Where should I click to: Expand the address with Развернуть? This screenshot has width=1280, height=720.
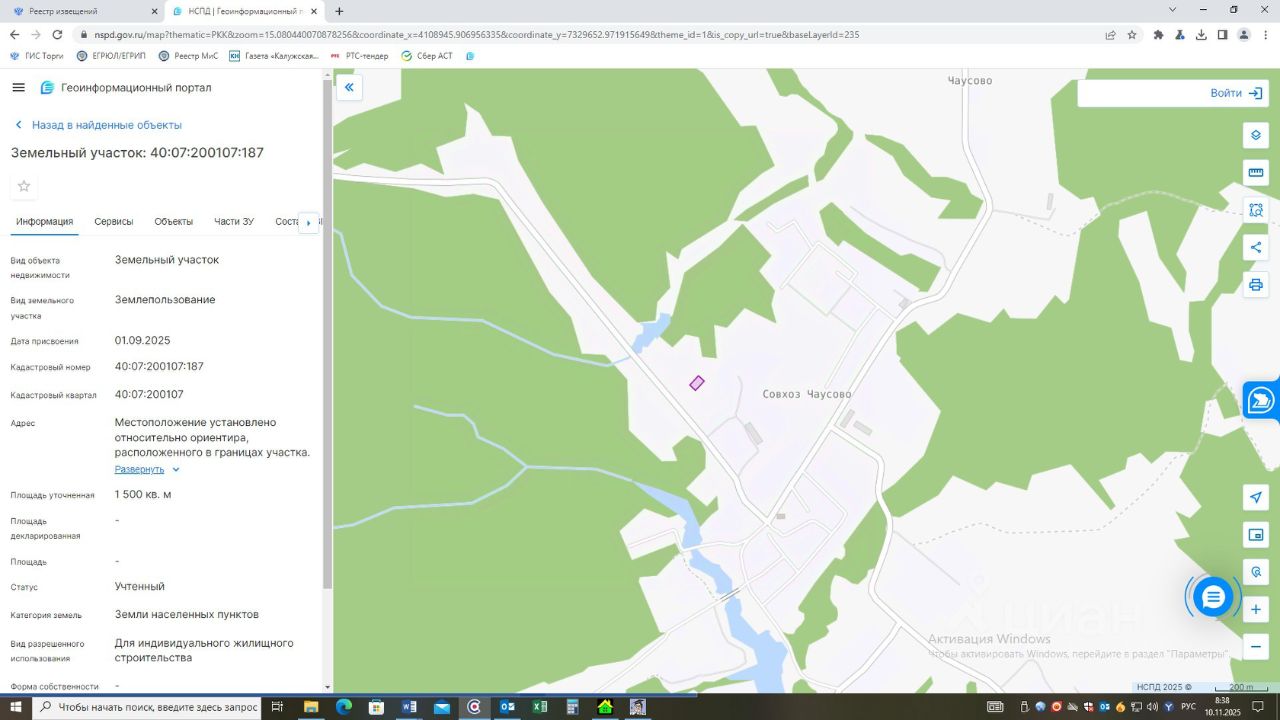[x=147, y=469]
